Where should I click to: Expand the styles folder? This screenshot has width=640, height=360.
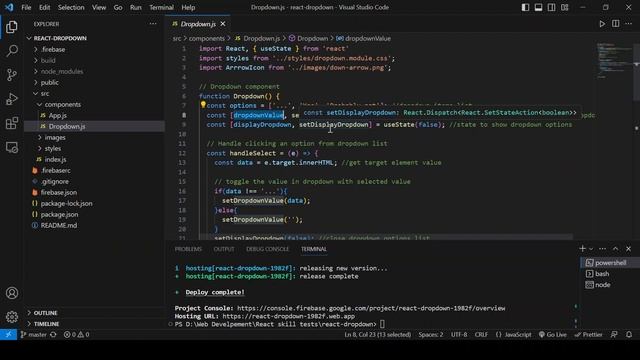click(53, 148)
